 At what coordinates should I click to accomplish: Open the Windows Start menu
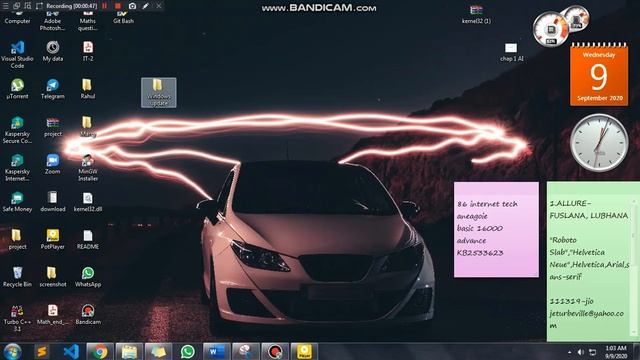[x=12, y=351]
